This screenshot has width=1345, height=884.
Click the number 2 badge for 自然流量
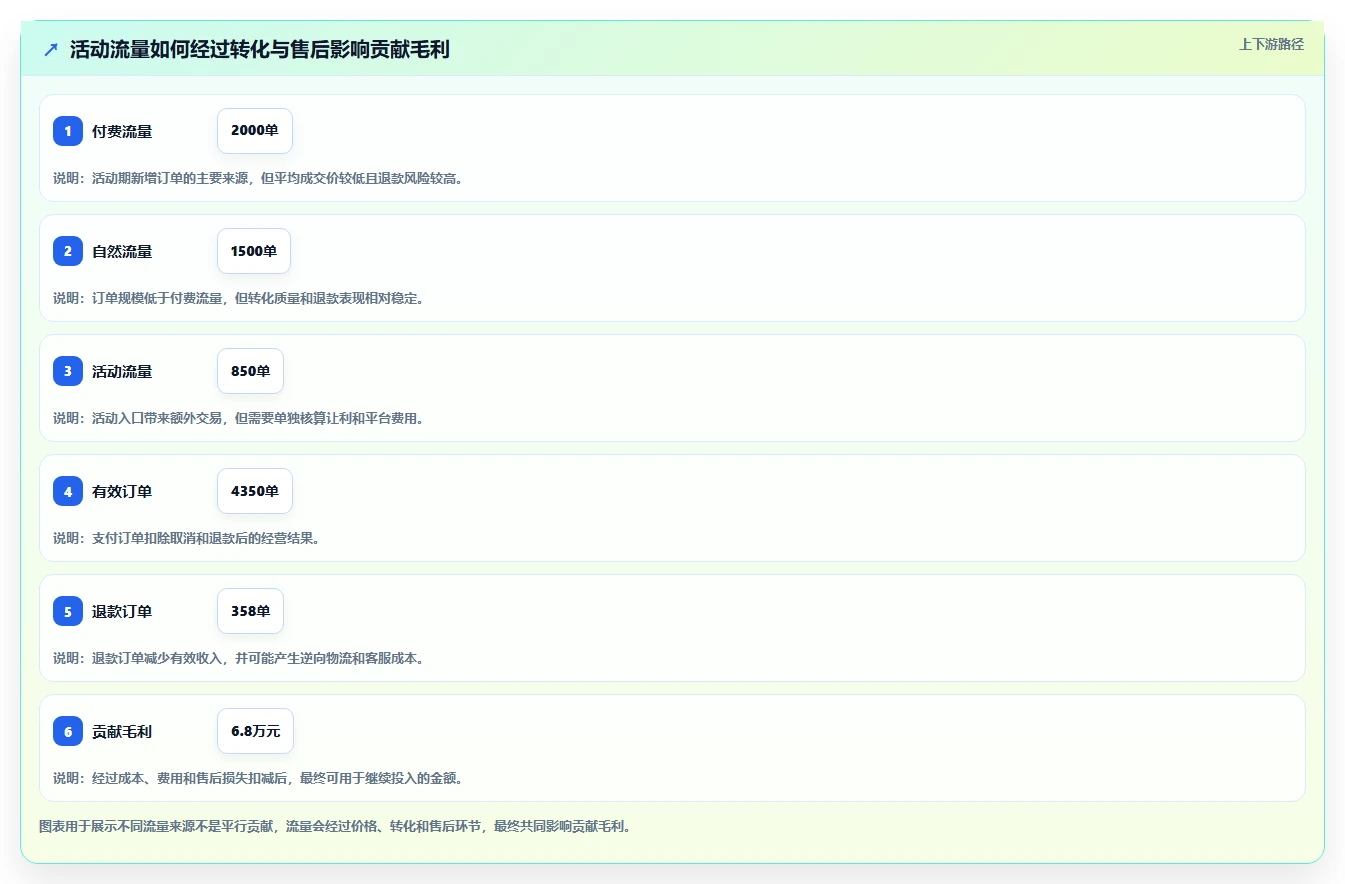(x=68, y=251)
